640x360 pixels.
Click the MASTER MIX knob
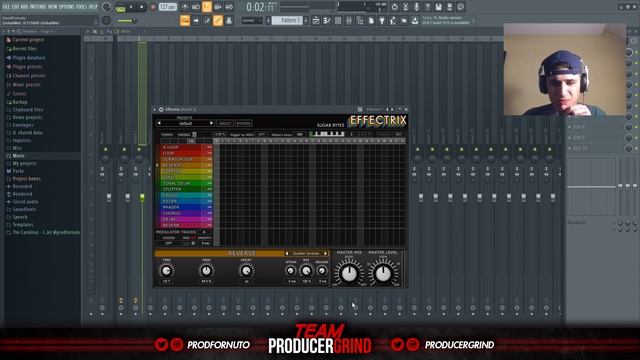[x=349, y=274]
